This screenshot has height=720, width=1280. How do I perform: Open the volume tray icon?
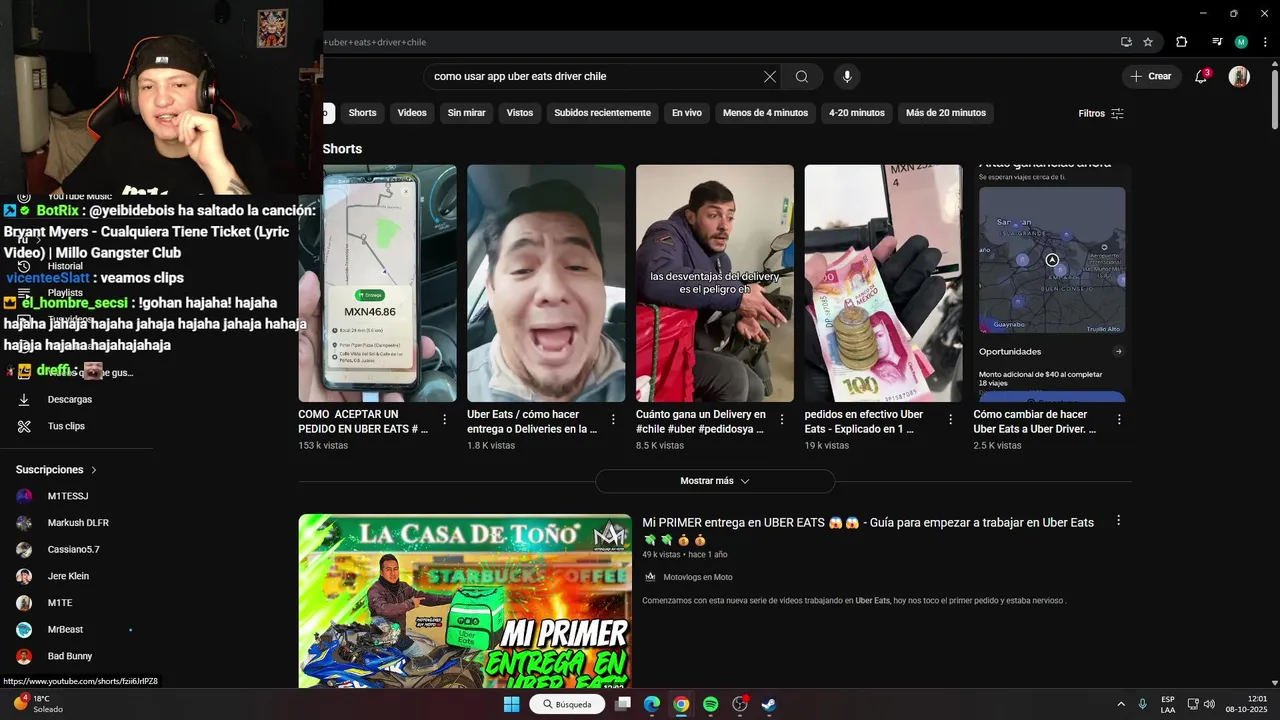1209,704
